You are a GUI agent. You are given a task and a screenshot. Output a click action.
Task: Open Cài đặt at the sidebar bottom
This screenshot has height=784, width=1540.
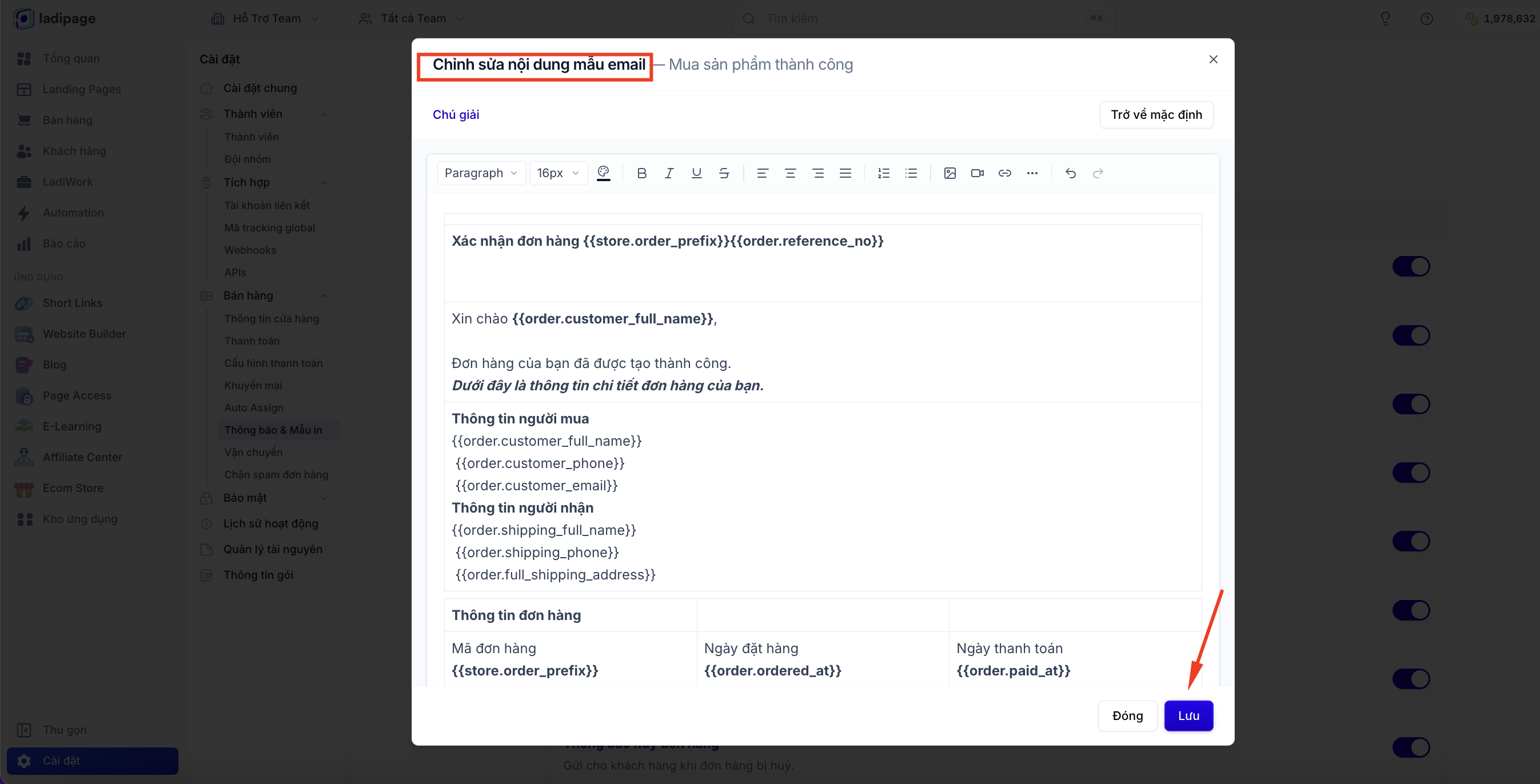click(x=93, y=761)
